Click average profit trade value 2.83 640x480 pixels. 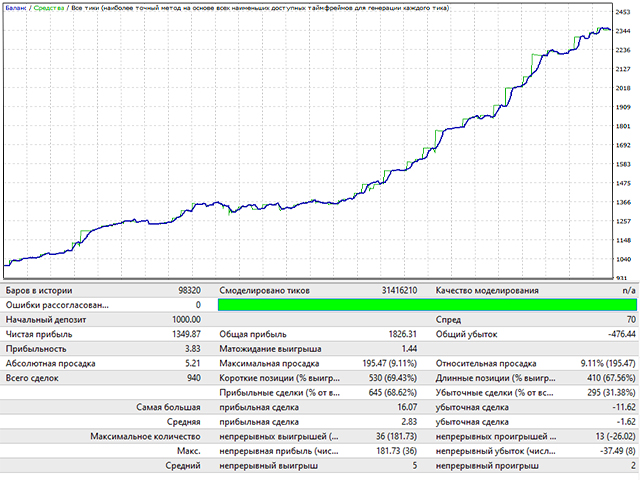point(409,422)
